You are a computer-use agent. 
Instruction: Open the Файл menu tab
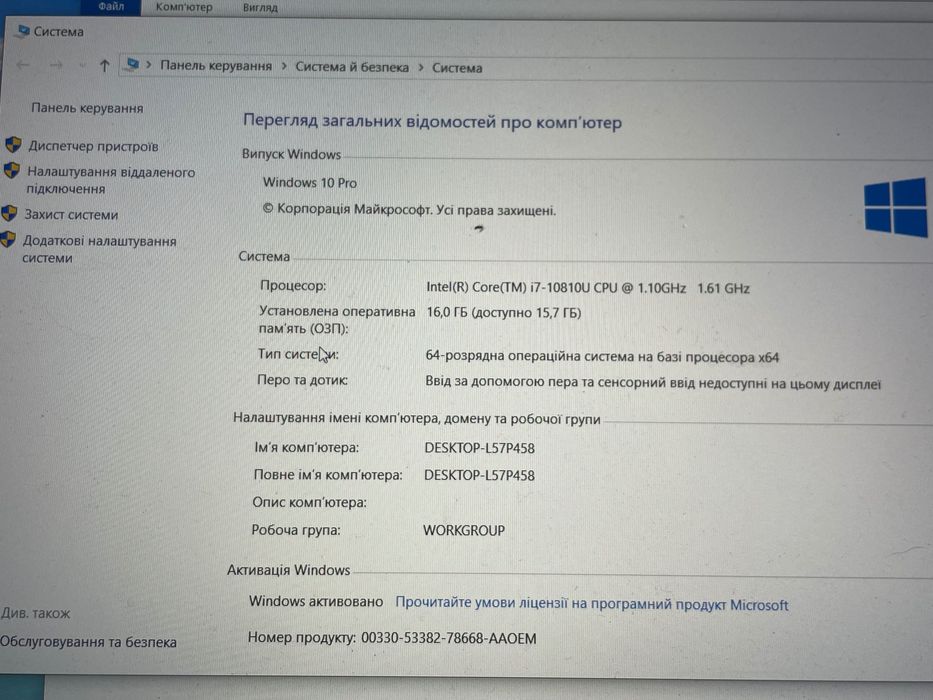(x=111, y=7)
